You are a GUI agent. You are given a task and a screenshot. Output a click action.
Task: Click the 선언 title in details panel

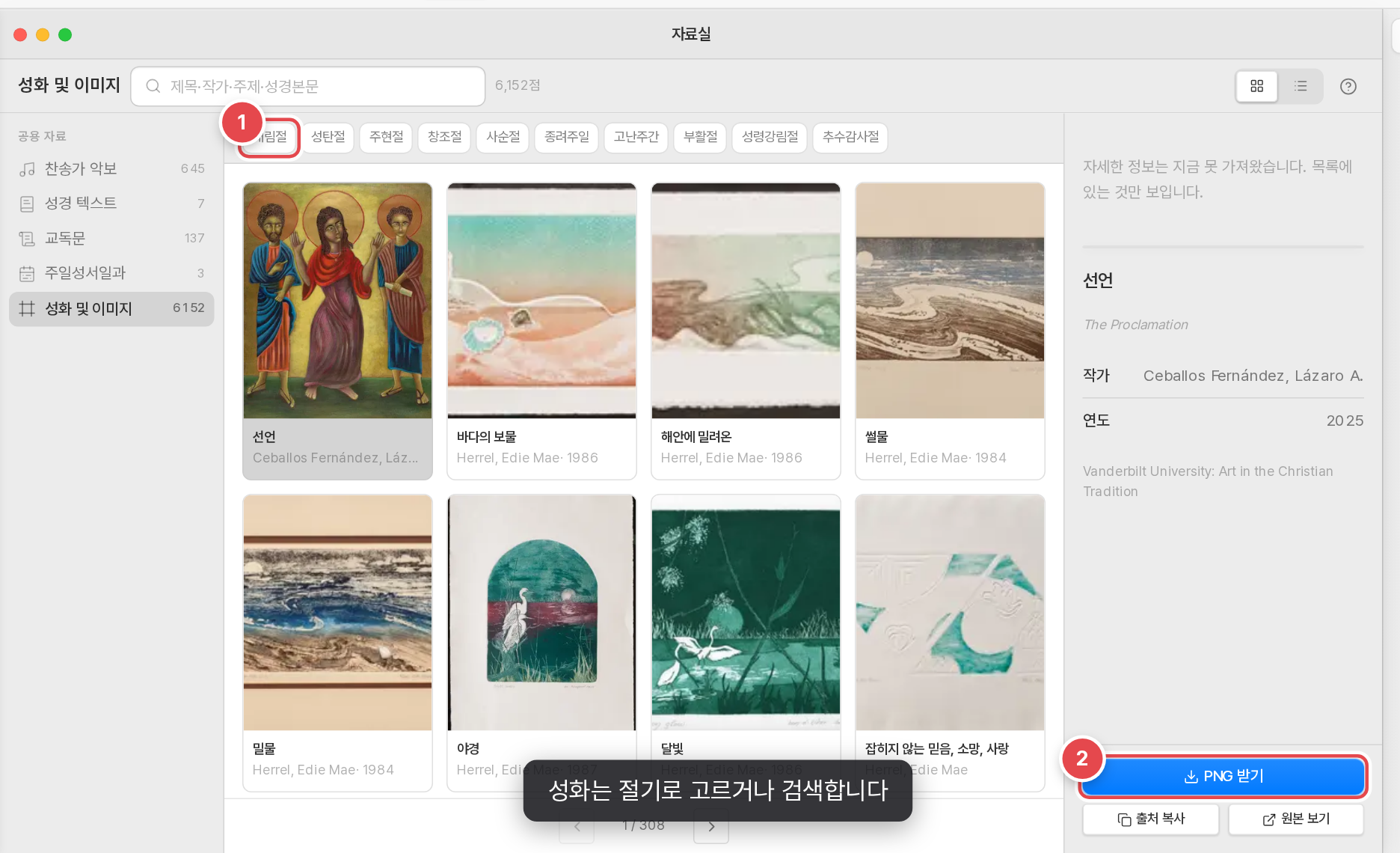point(1098,281)
